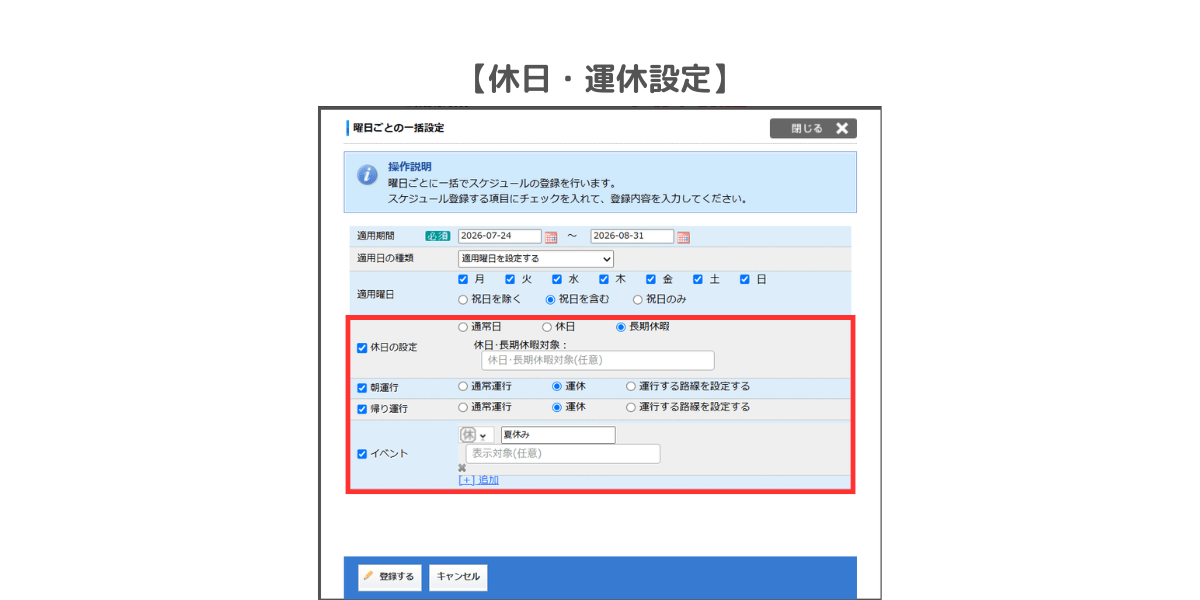The image size is (1200, 600).
Task: Click the [+] 追加 link
Action: point(478,480)
